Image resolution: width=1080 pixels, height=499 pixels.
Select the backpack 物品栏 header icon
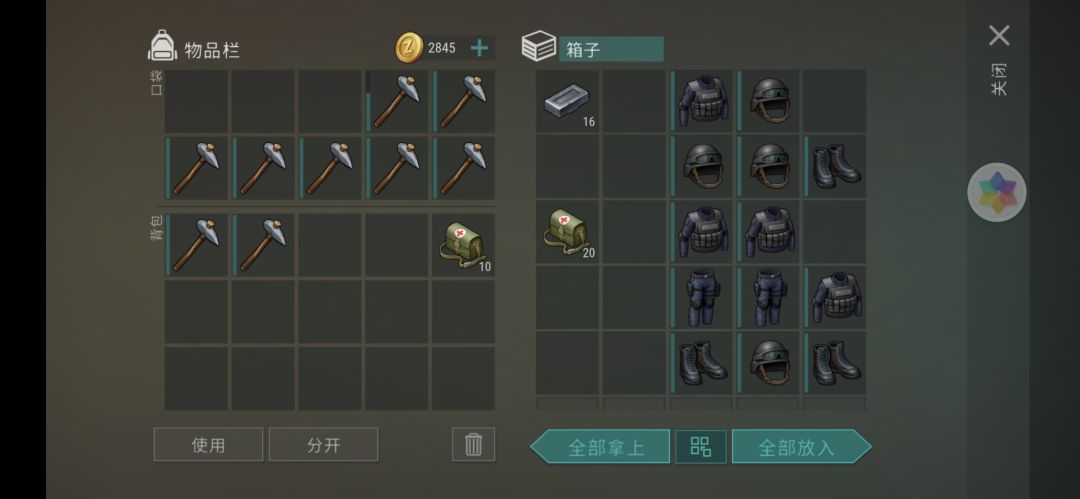click(x=163, y=45)
